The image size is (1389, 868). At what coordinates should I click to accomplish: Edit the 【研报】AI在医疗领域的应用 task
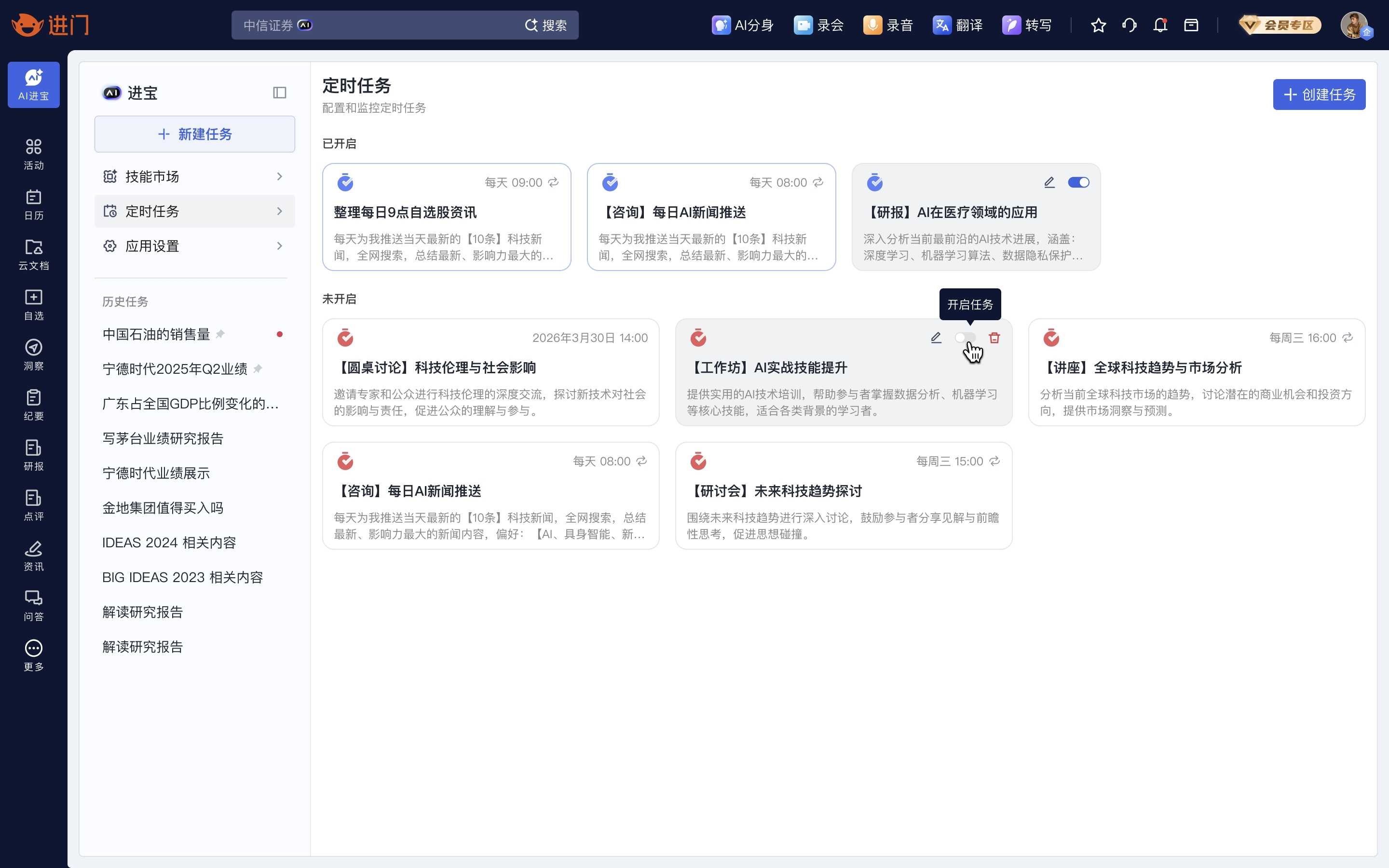click(x=1049, y=182)
